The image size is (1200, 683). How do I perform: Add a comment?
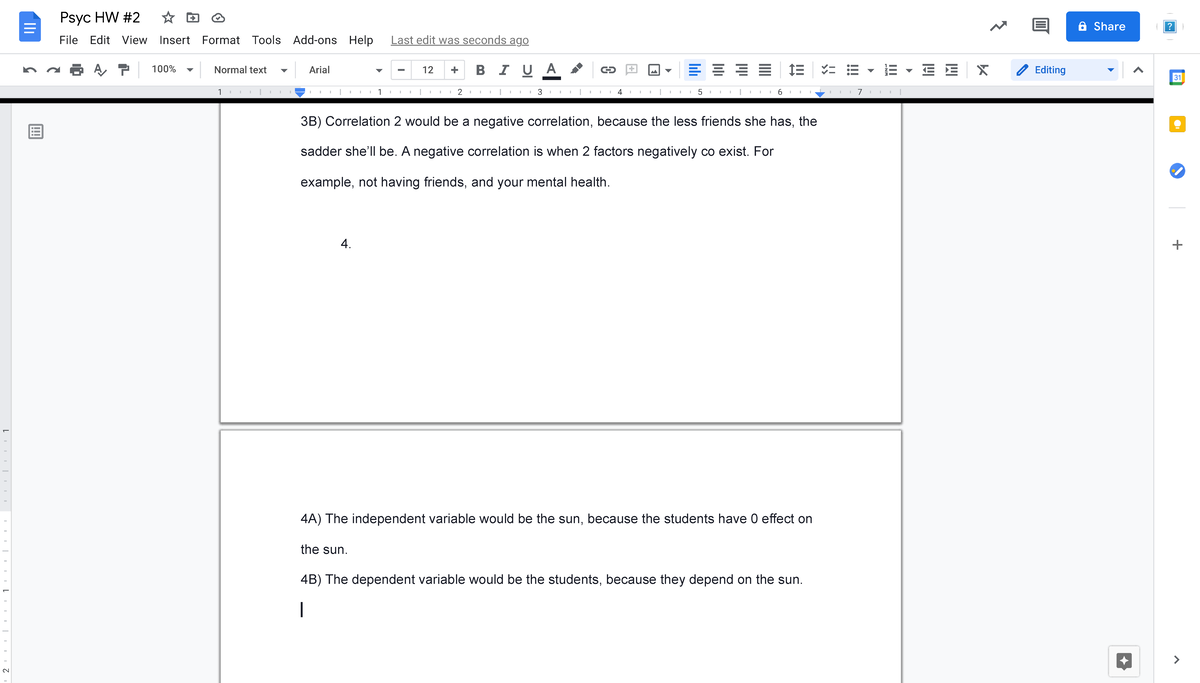click(x=631, y=69)
